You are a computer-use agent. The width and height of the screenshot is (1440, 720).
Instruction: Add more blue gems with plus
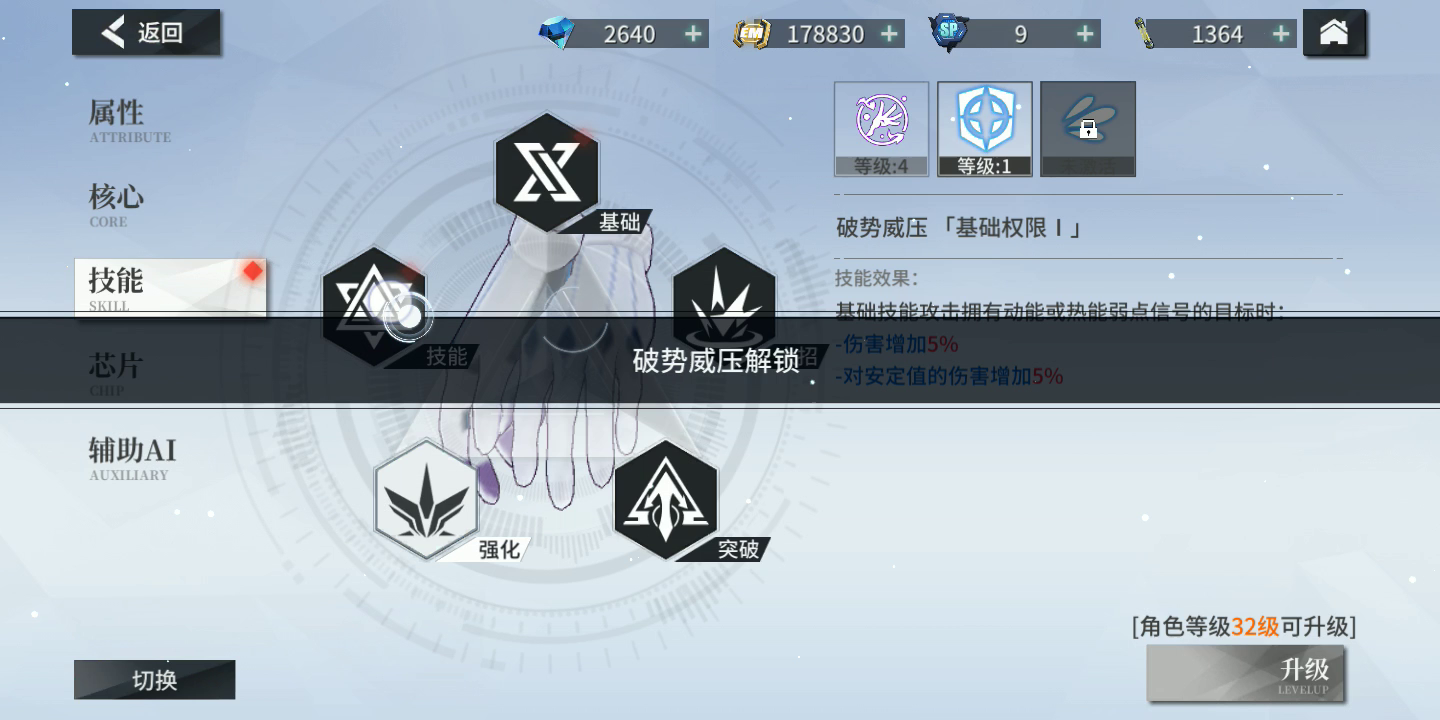(693, 34)
